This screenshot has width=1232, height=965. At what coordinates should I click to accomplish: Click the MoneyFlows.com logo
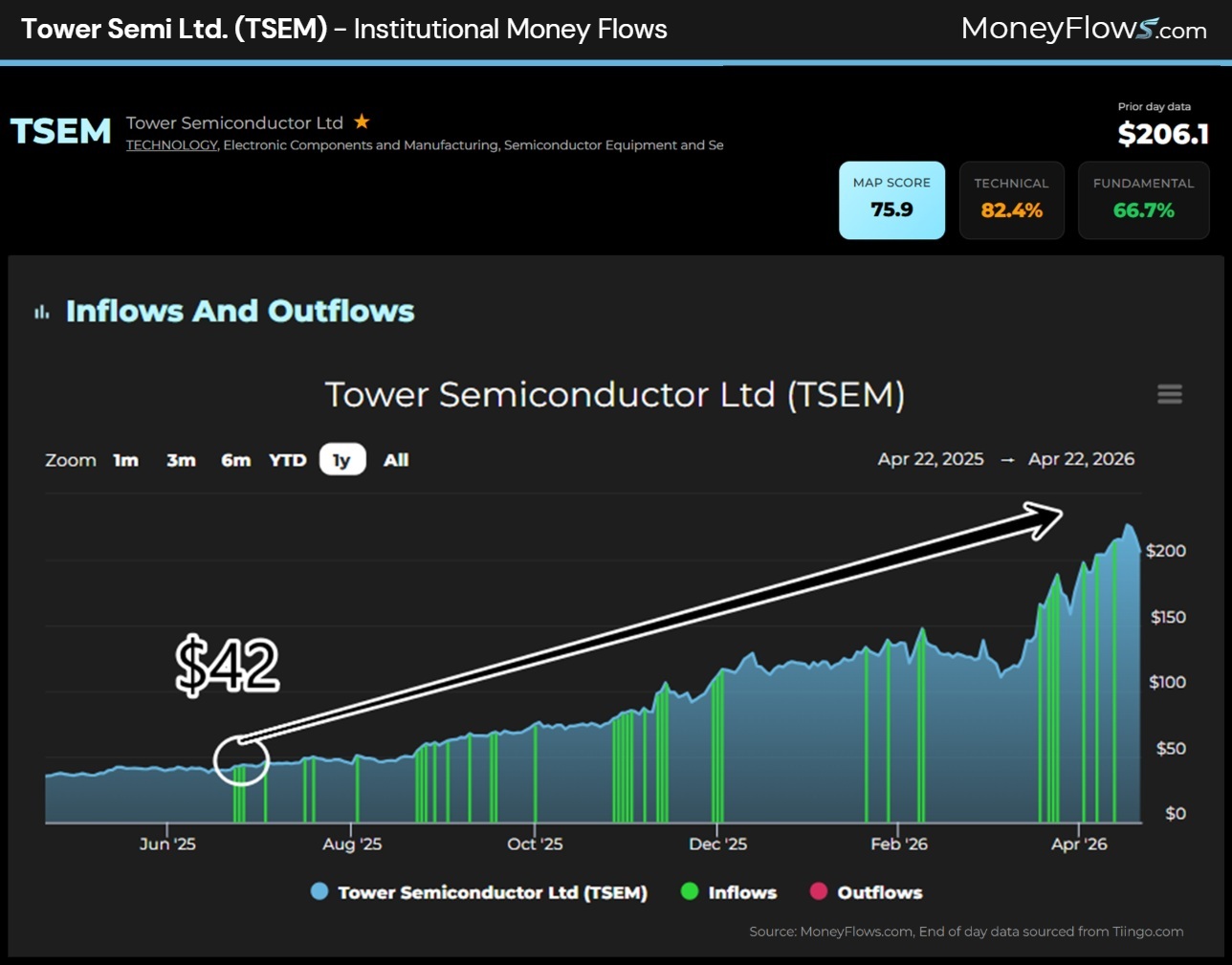[1083, 29]
